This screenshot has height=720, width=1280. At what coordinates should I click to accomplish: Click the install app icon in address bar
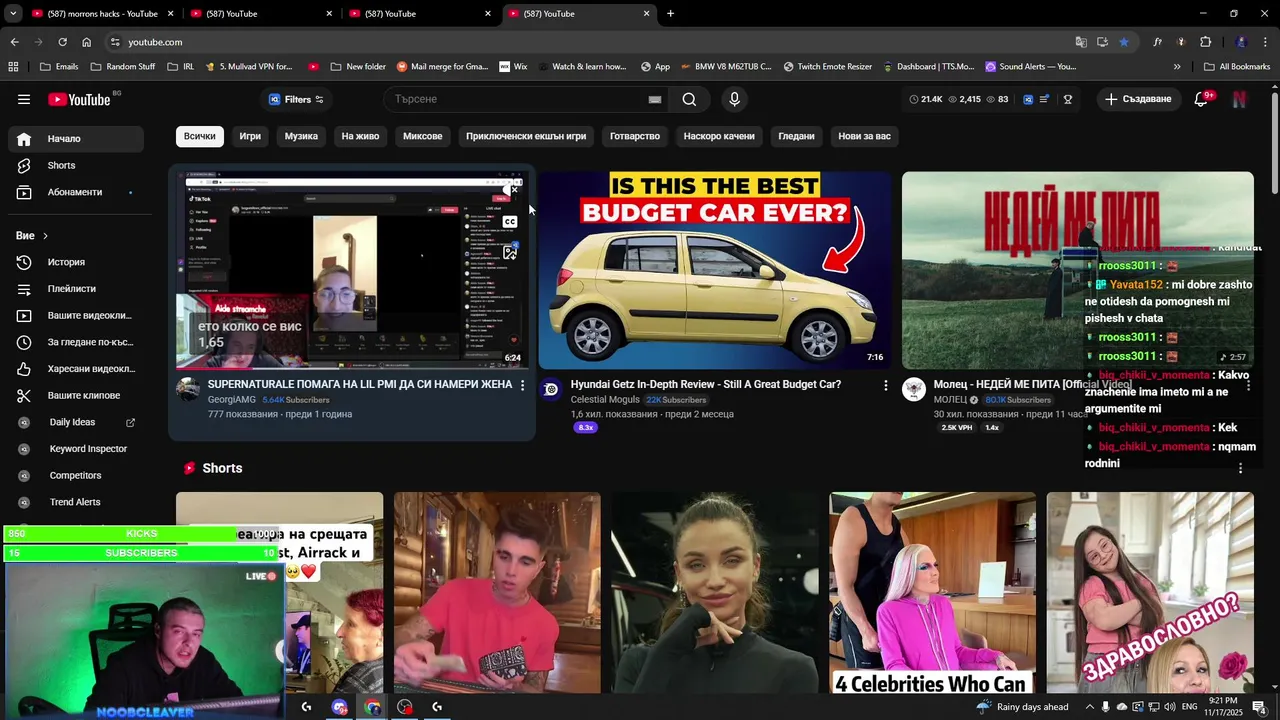point(1102,42)
